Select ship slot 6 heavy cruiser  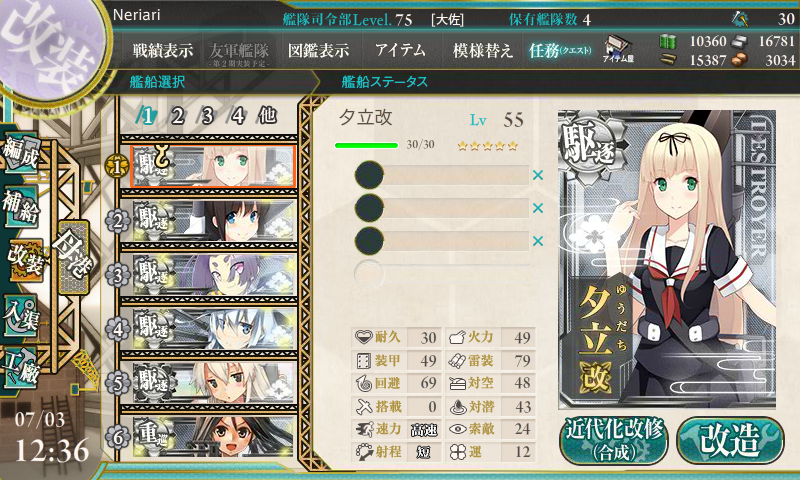(x=213, y=436)
